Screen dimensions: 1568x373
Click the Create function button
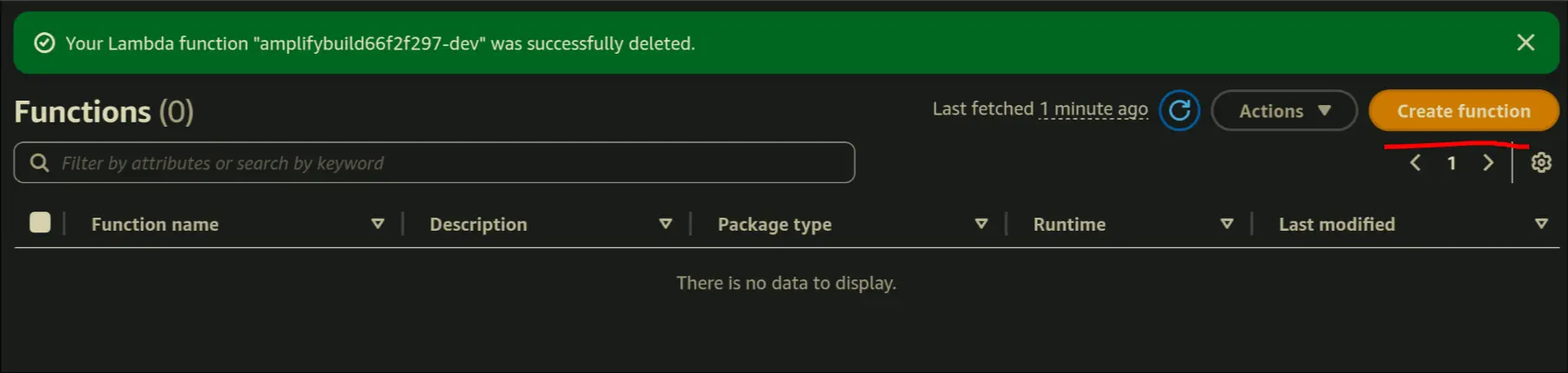(1463, 111)
